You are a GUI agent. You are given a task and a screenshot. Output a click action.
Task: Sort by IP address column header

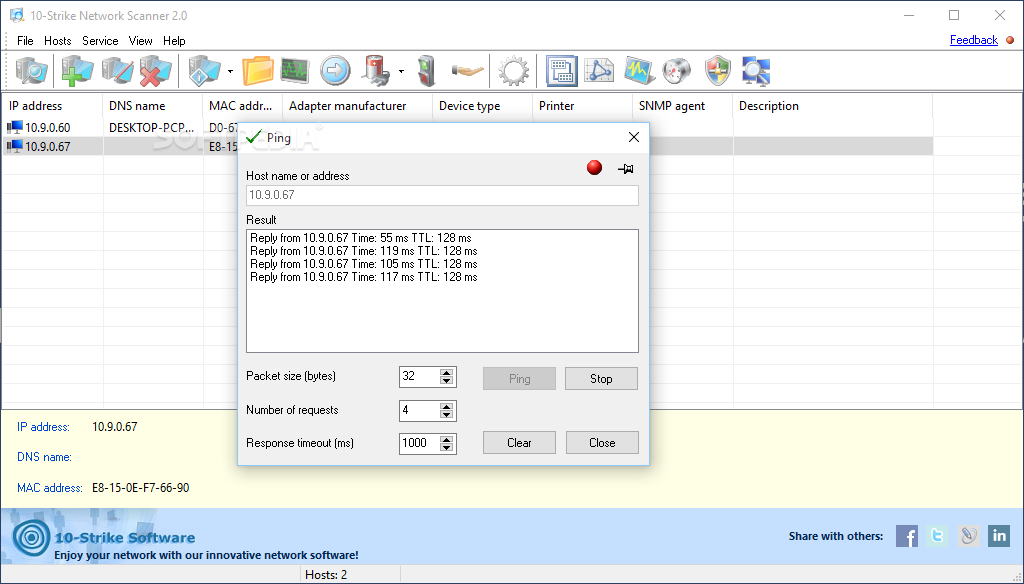coord(52,106)
